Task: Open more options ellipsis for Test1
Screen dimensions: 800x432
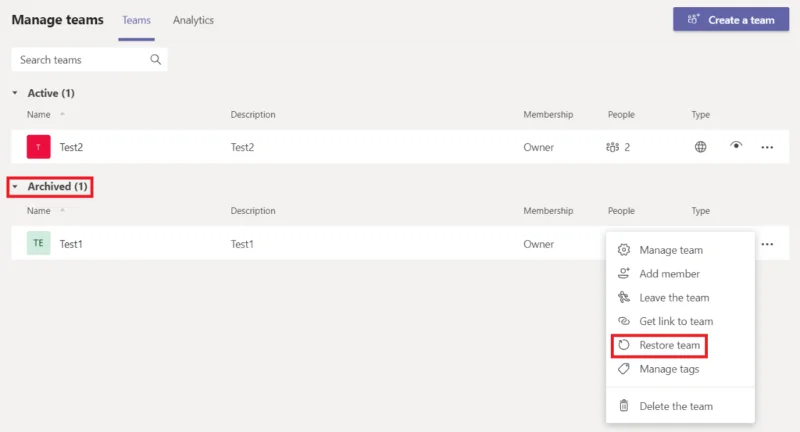Action: coord(767,244)
